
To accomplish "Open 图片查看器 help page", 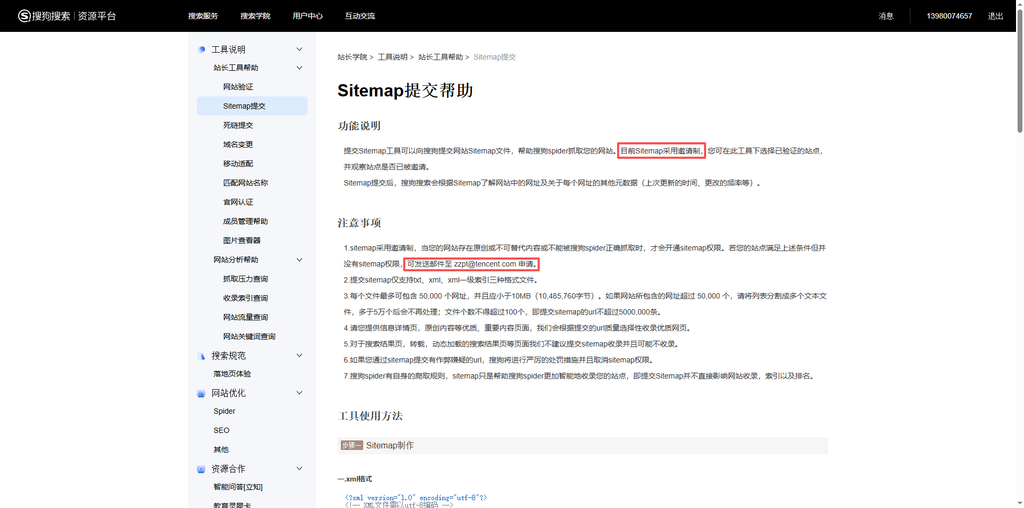I will [242, 240].
